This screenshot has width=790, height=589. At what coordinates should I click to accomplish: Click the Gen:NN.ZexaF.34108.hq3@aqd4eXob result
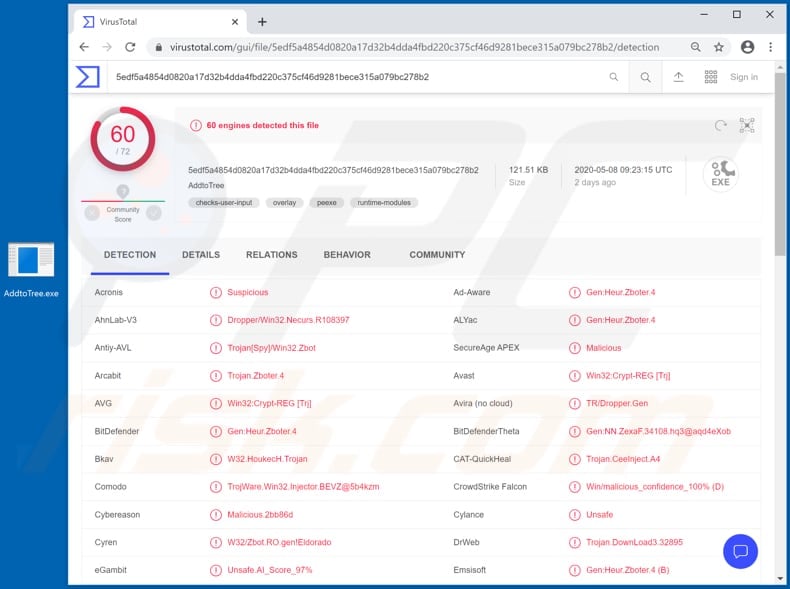(x=658, y=431)
